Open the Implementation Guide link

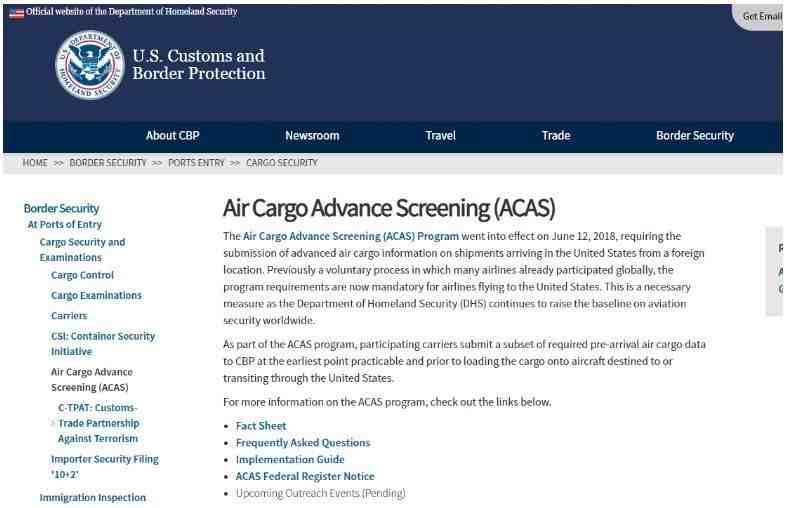290,459
